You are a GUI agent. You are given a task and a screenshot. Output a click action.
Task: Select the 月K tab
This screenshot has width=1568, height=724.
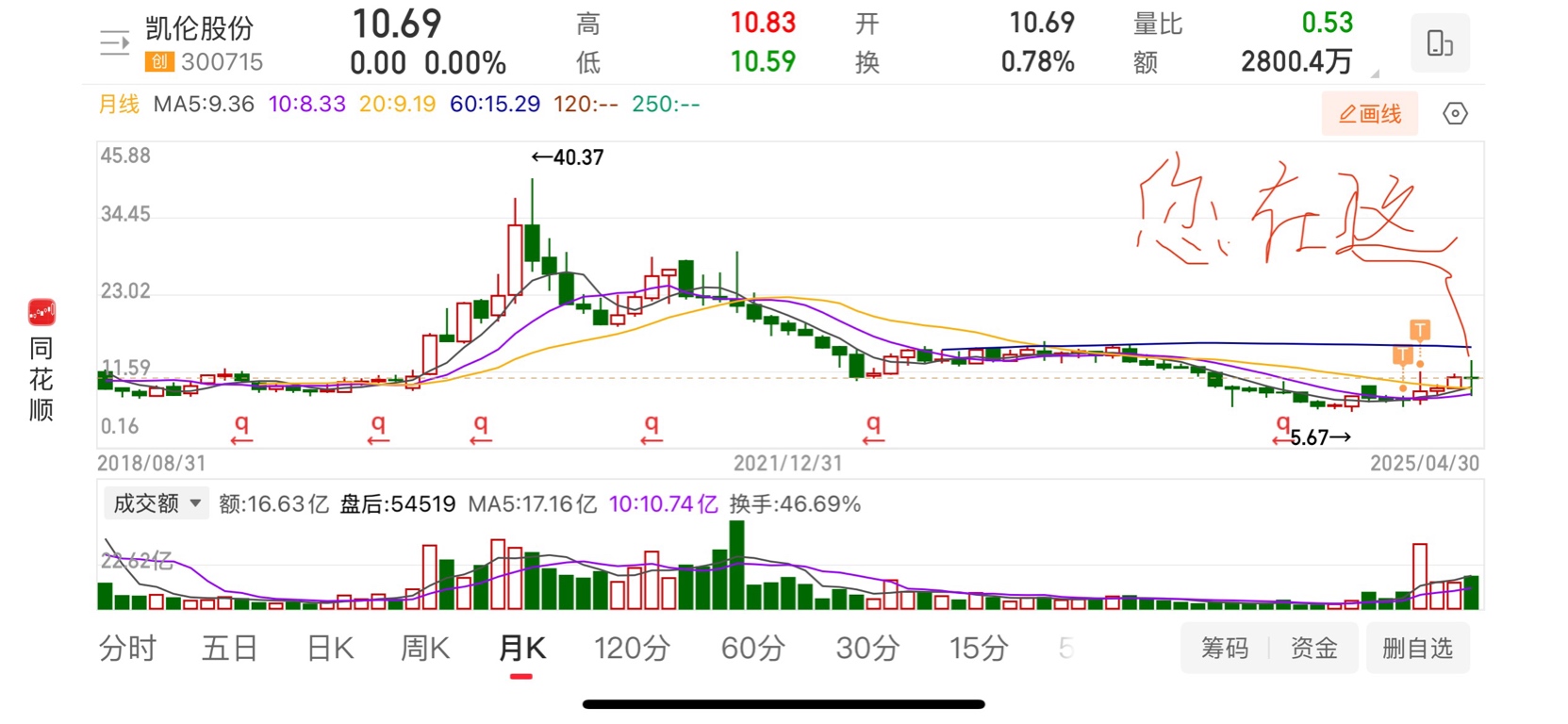click(521, 649)
